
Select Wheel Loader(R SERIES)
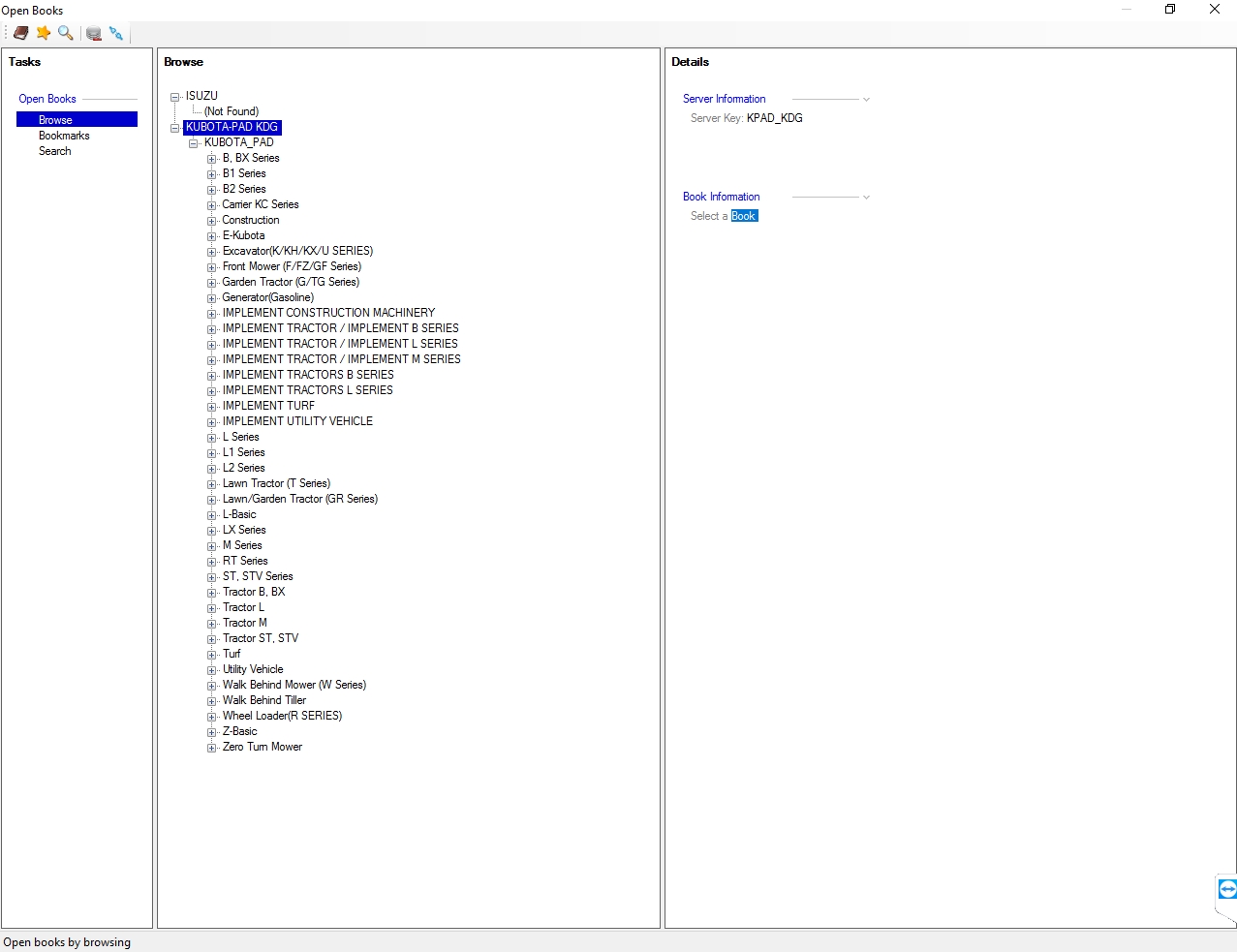282,716
